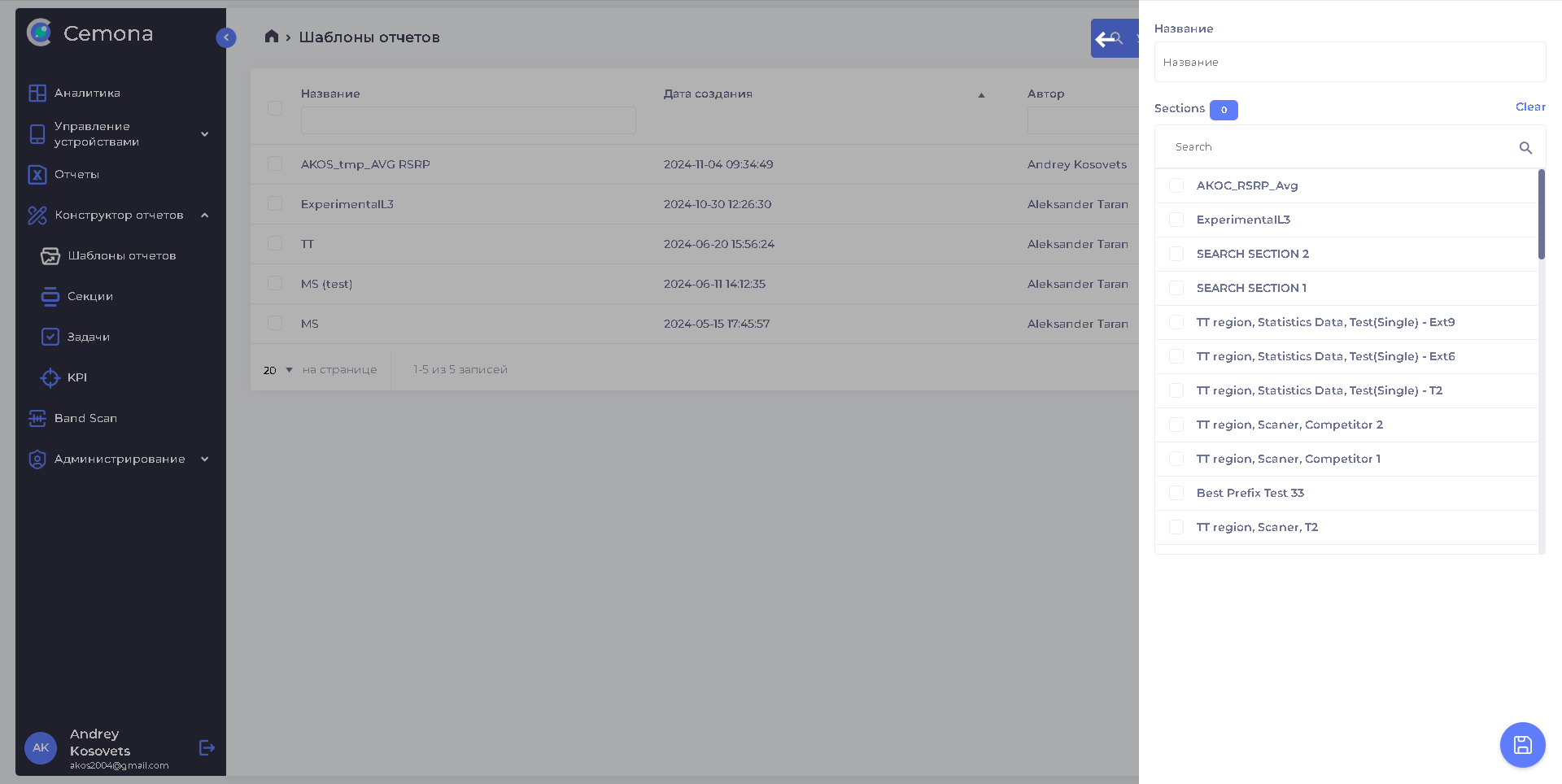Image resolution: width=1562 pixels, height=784 pixels.
Task: Click the Clear link for Sections
Action: [x=1529, y=107]
